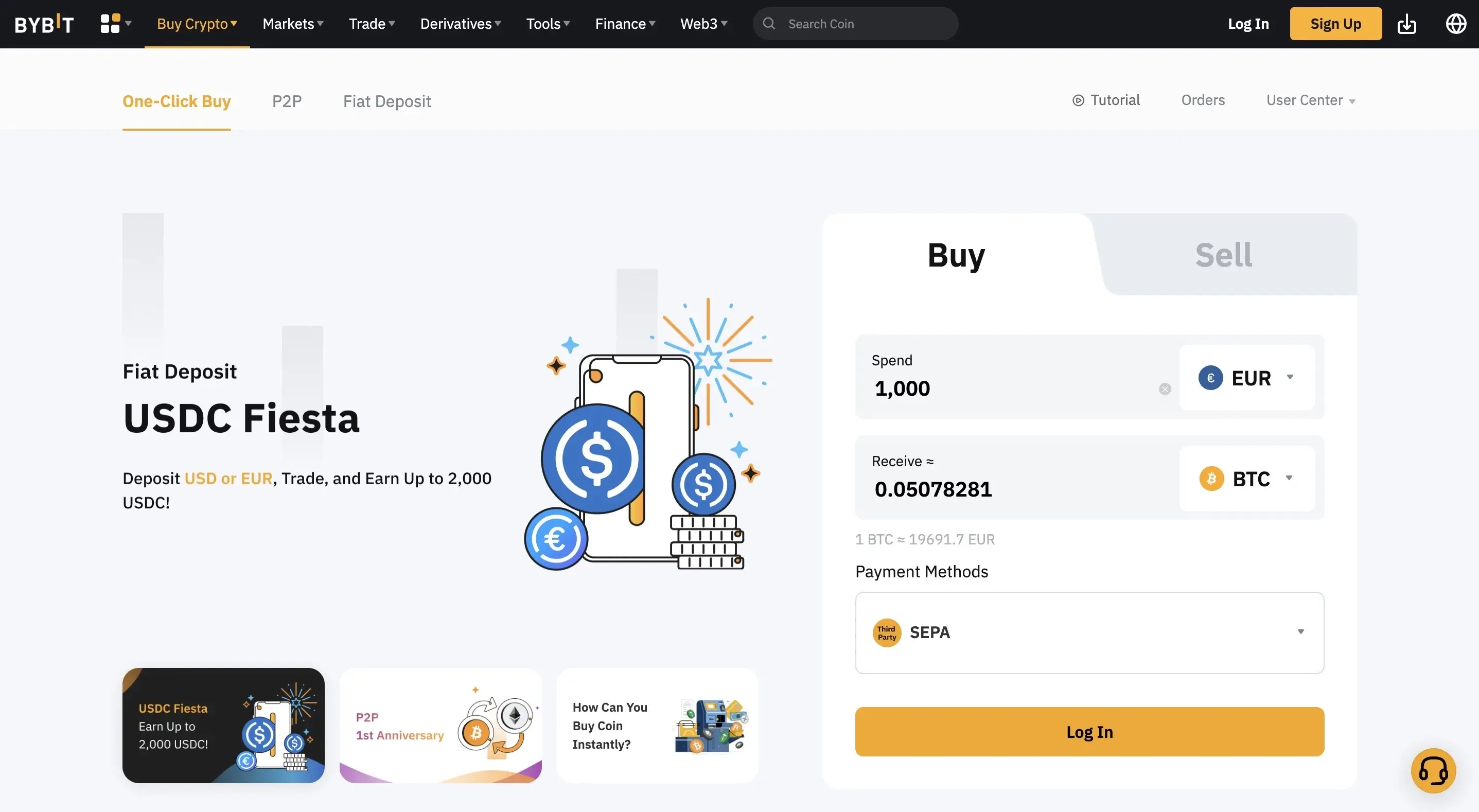This screenshot has height=812, width=1479.
Task: Switch to the Sell tab
Action: 1224,255
